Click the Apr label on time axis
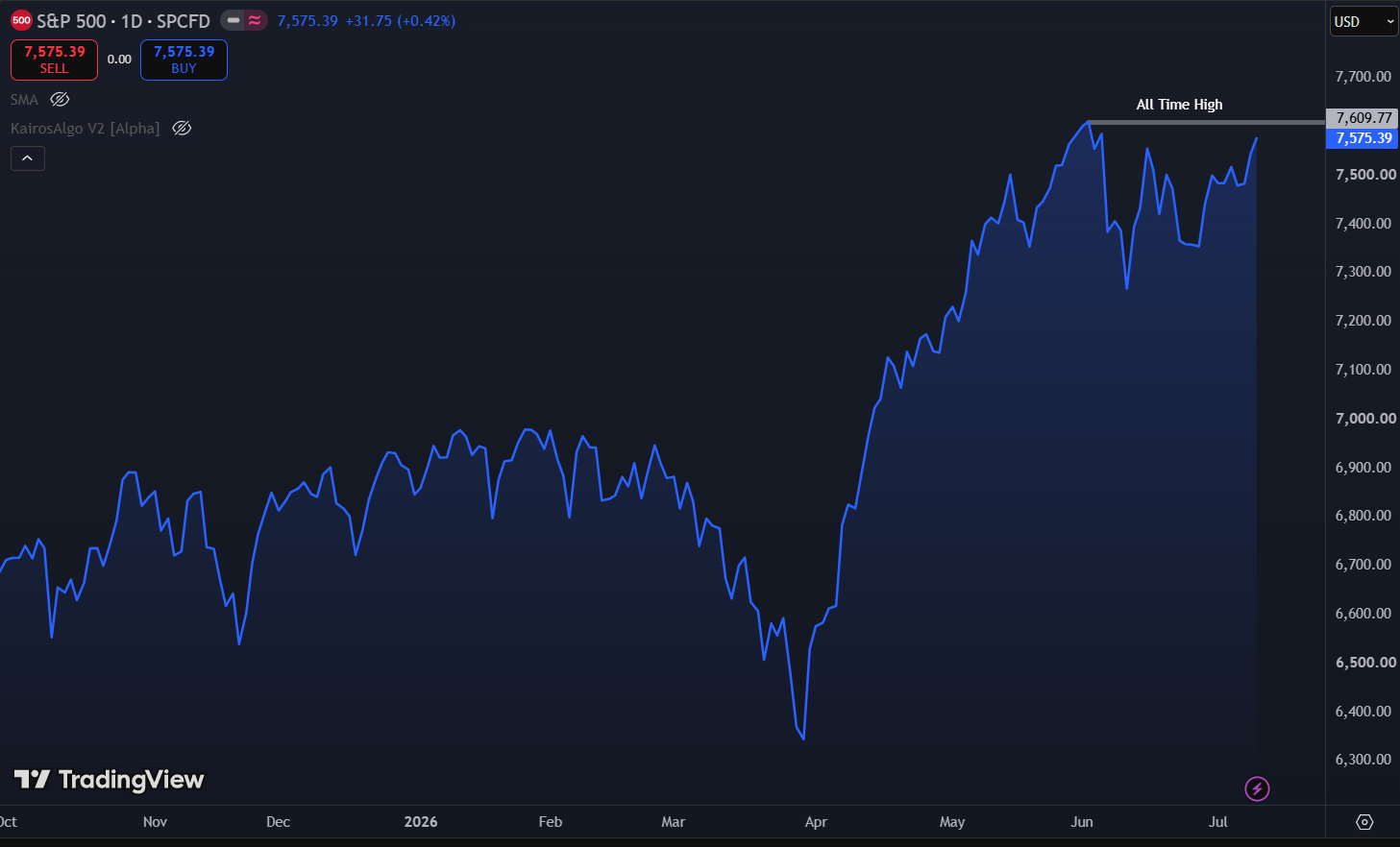 tap(816, 822)
